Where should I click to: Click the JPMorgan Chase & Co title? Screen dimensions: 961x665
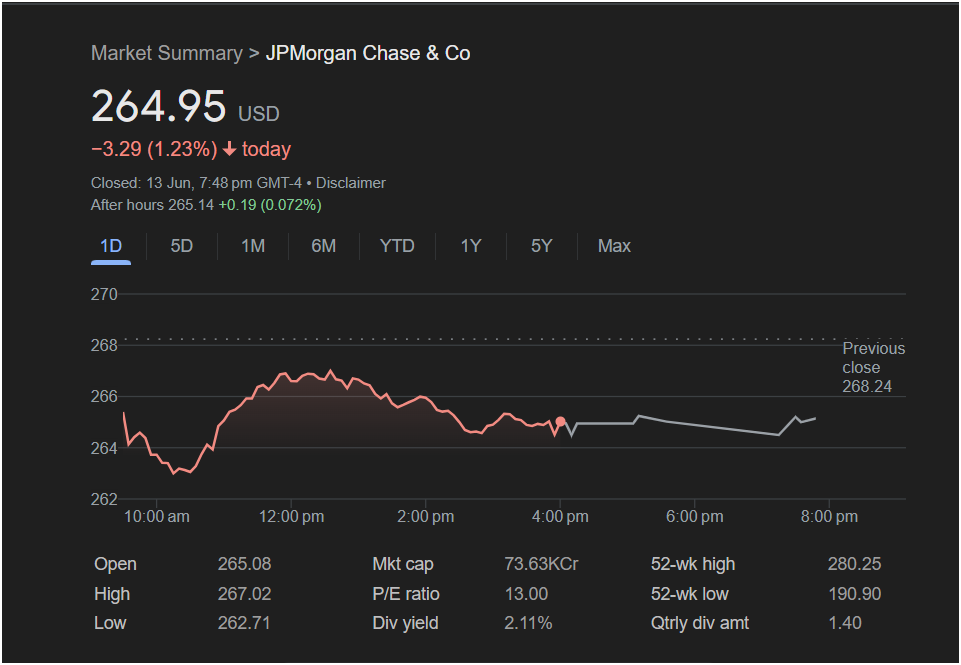tap(368, 53)
